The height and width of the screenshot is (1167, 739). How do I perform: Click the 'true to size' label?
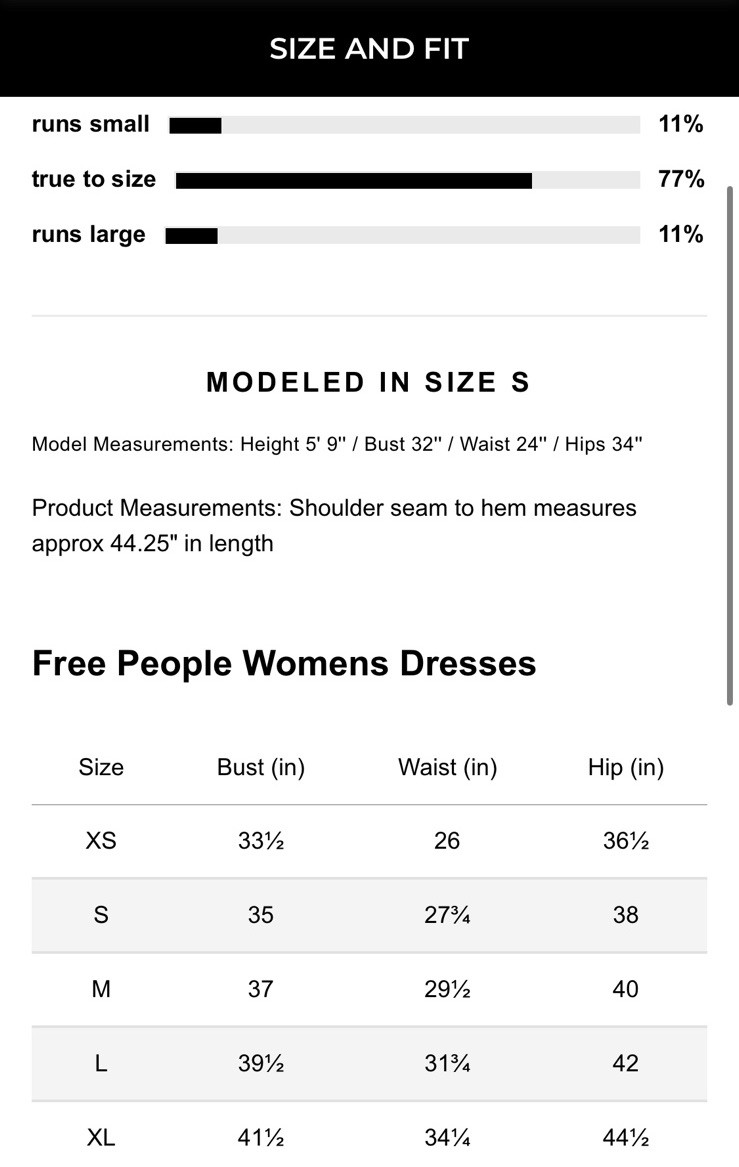tap(94, 179)
